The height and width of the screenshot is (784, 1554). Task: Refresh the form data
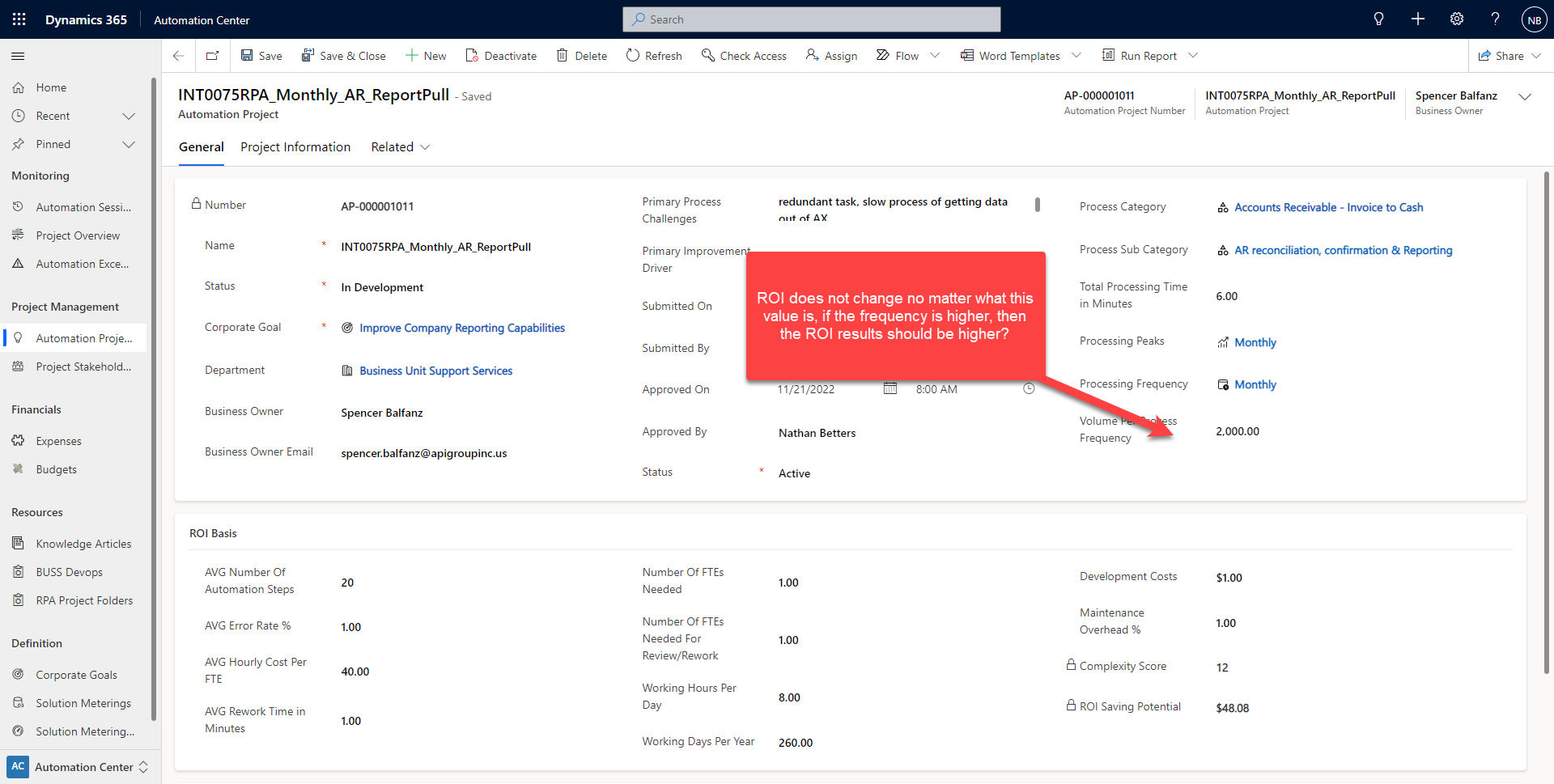click(654, 55)
